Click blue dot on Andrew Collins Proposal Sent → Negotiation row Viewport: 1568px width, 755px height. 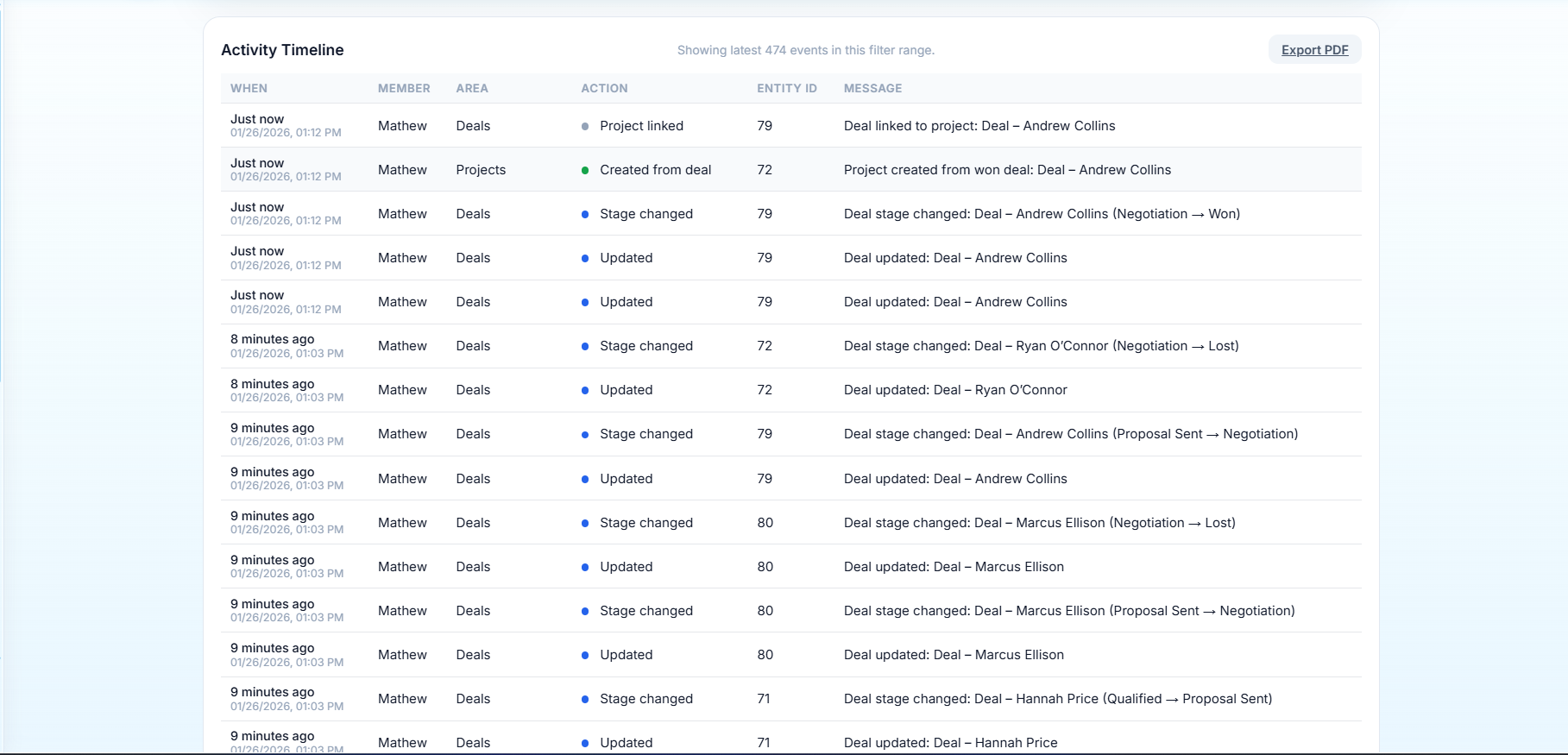coord(585,434)
